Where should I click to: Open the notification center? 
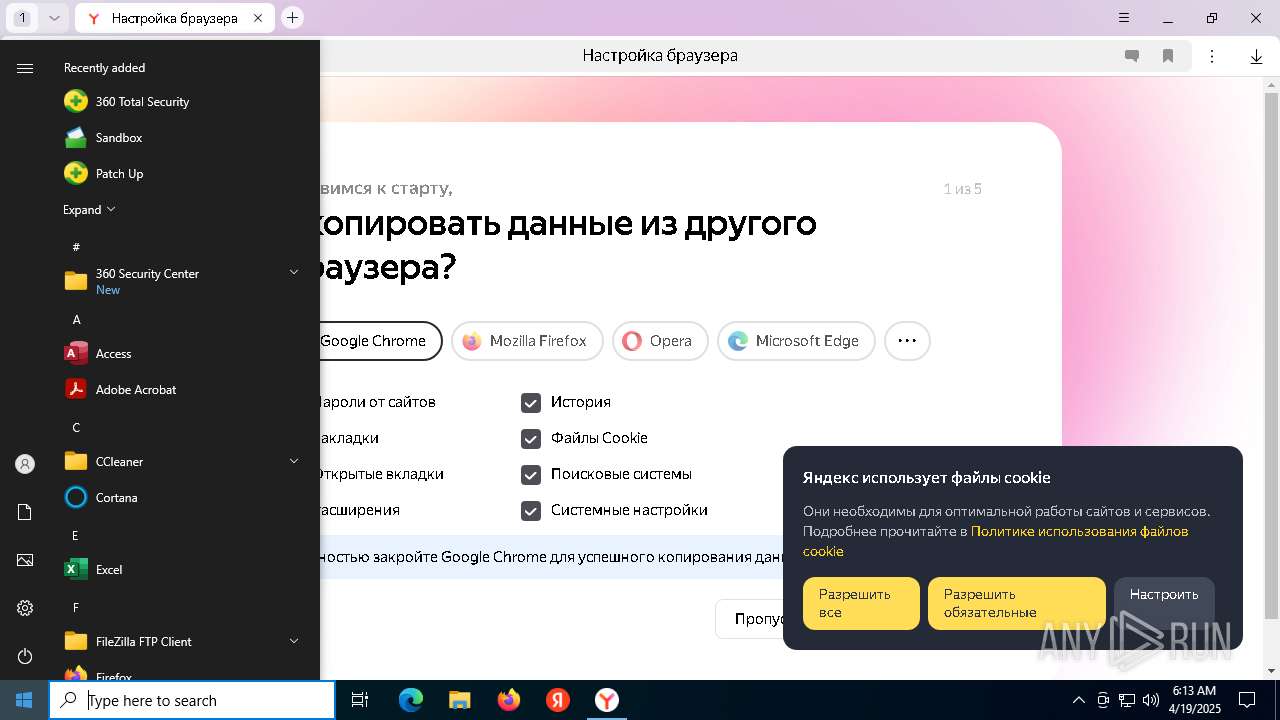coord(1247,700)
